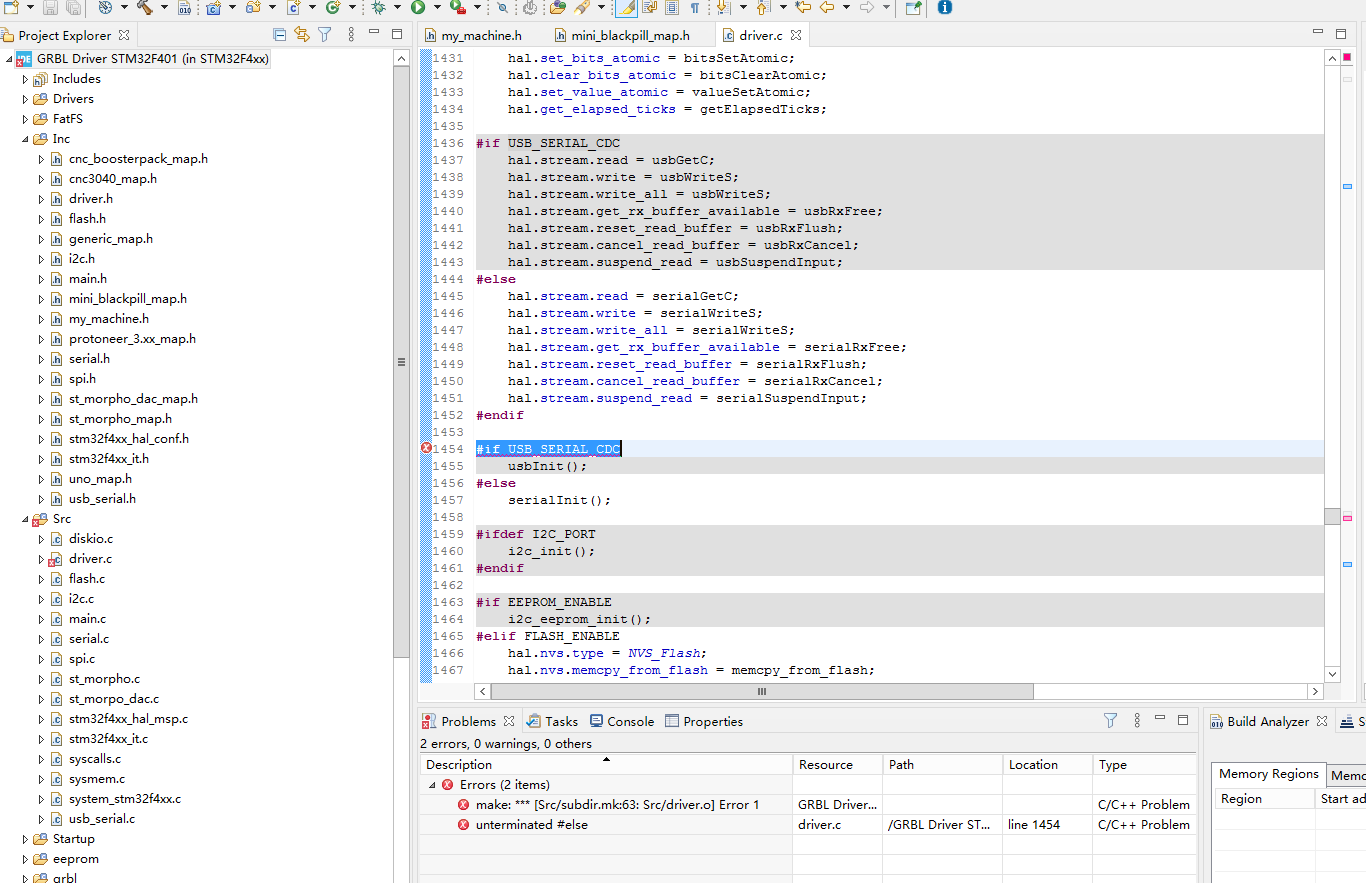The image size is (1366, 883).
Task: Open the Back history dropdown arrow
Action: pyautogui.click(x=846, y=8)
